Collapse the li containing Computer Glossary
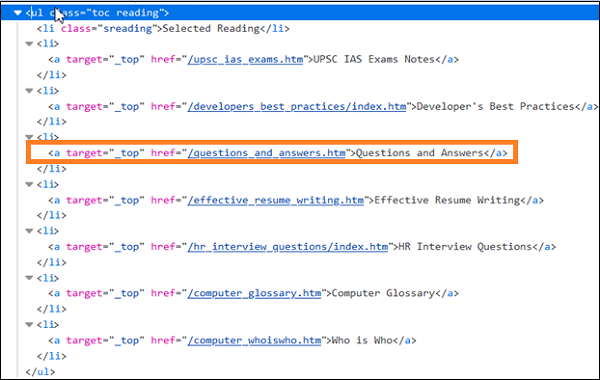 (x=29, y=278)
